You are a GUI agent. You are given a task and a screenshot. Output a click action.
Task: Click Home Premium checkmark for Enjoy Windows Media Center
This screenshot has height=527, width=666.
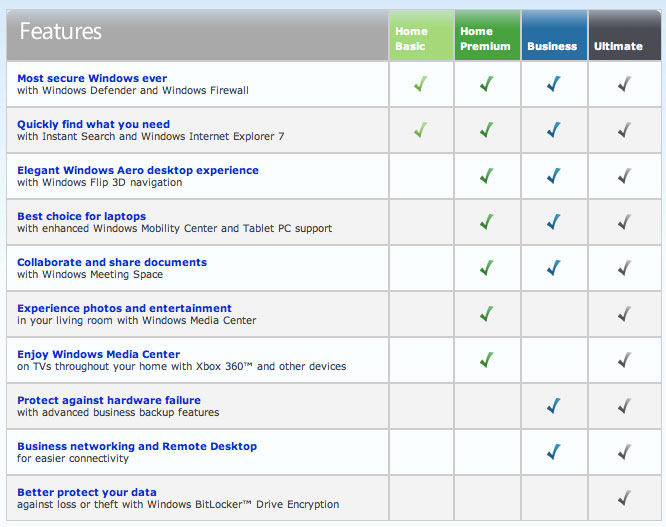point(486,360)
